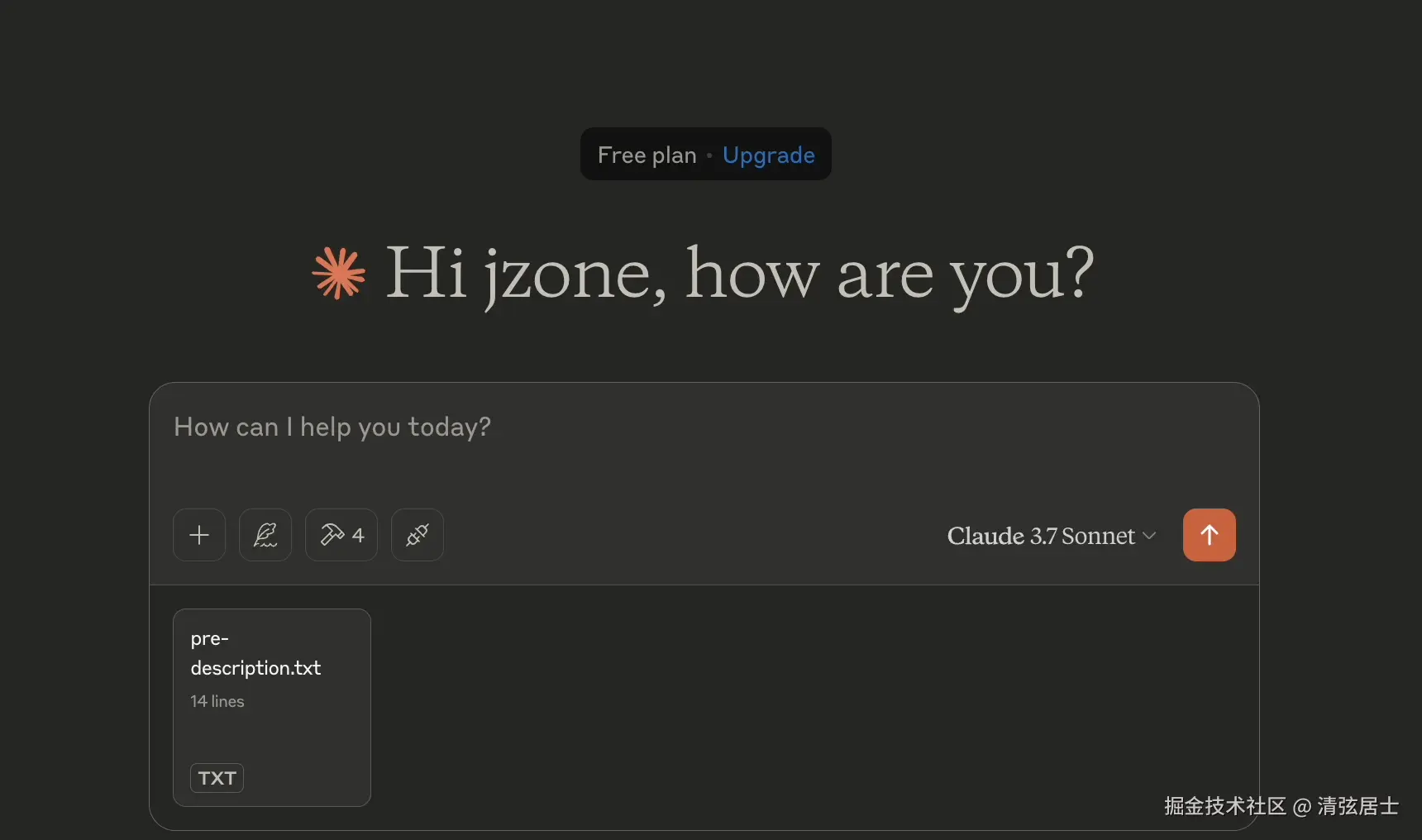Expand the chevron beside model name
Image resolution: width=1422 pixels, height=840 pixels.
(x=1149, y=536)
